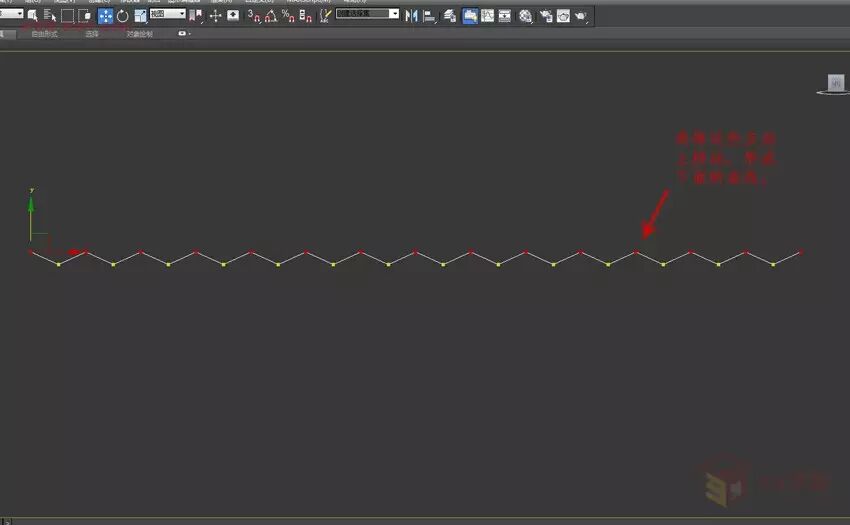Screen dimensions: 850x525
Task: Toggle Keyboard Shortcut Override icon
Action: (233, 16)
